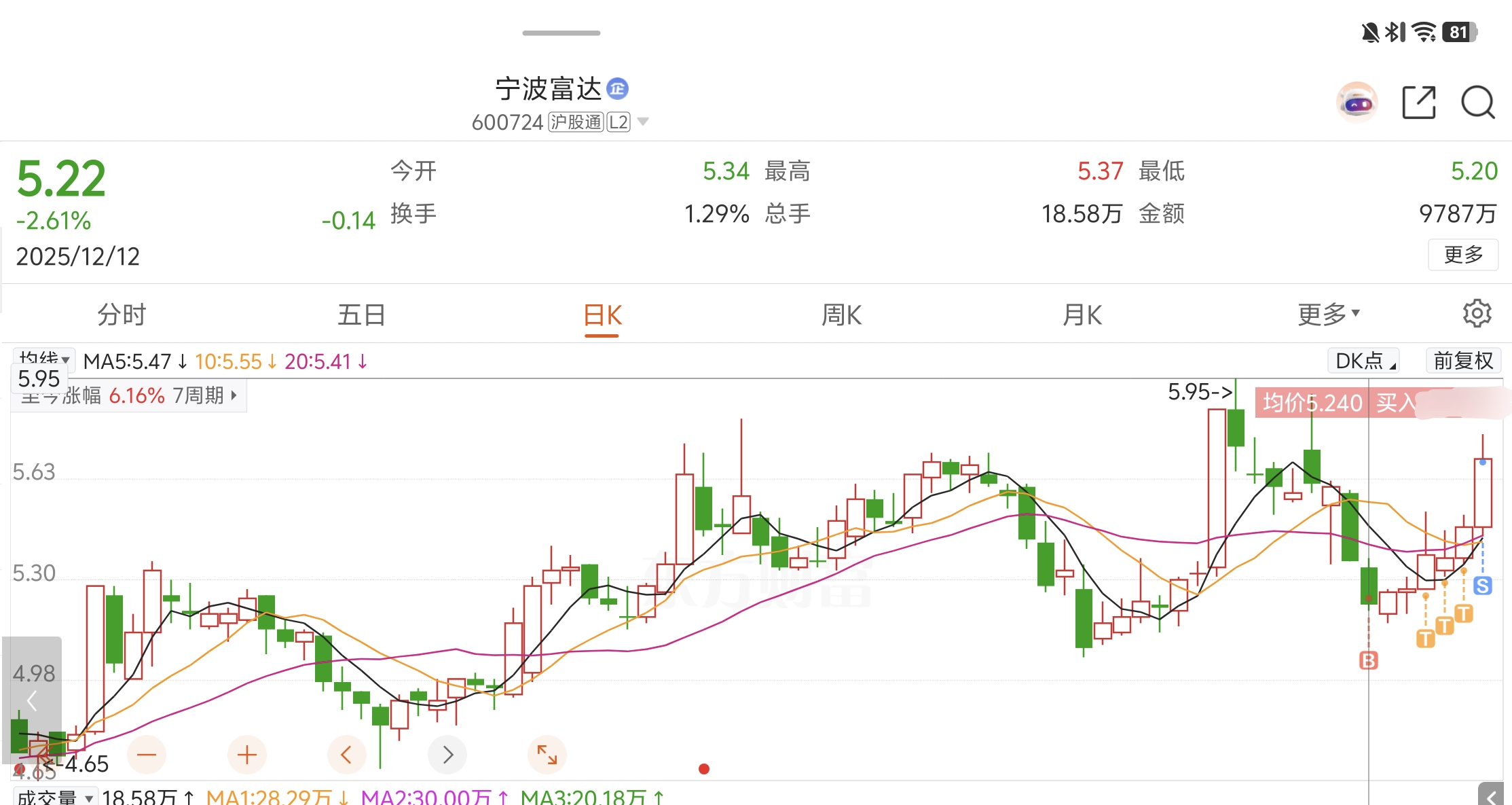Open the search magnifier icon
This screenshot has height=805, width=1512.
tap(1477, 103)
